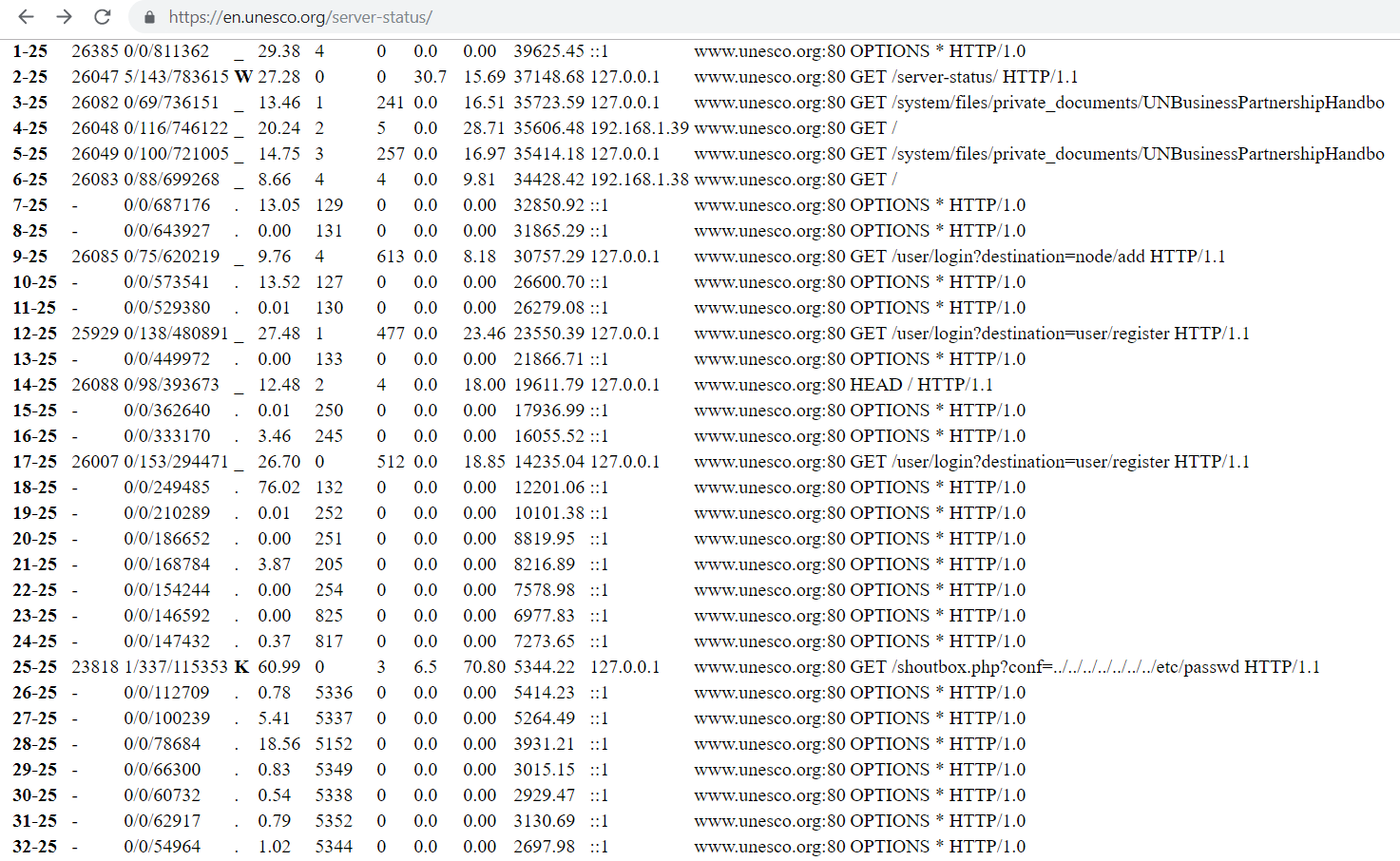Select PID 25929 in row 12-25
1400x861 pixels.
[95, 334]
